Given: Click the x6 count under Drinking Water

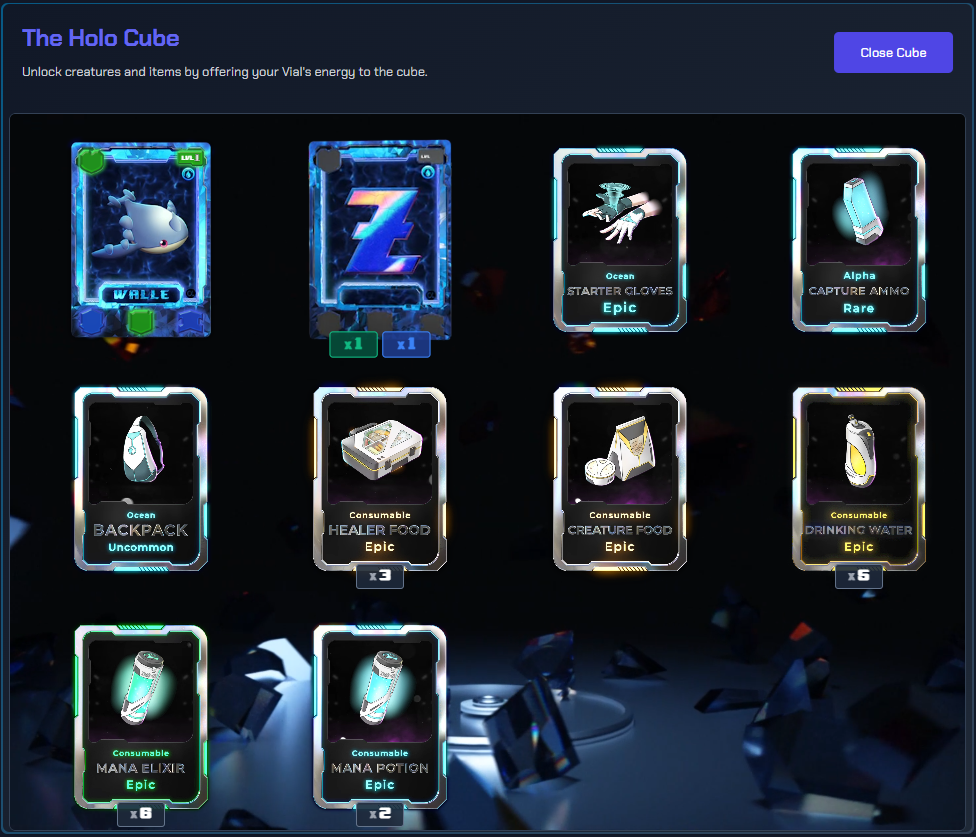Looking at the screenshot, I should click(858, 576).
